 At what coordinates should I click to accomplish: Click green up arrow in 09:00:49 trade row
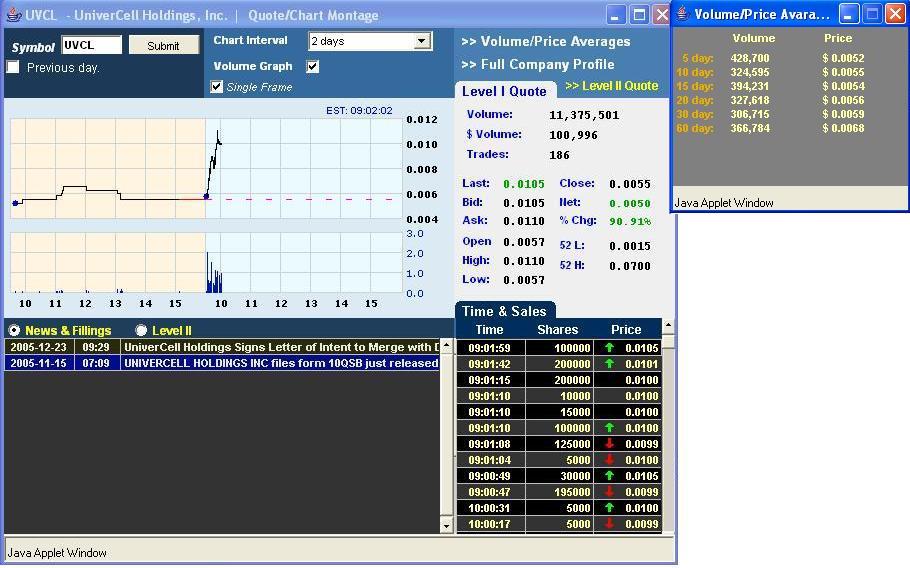[609, 476]
